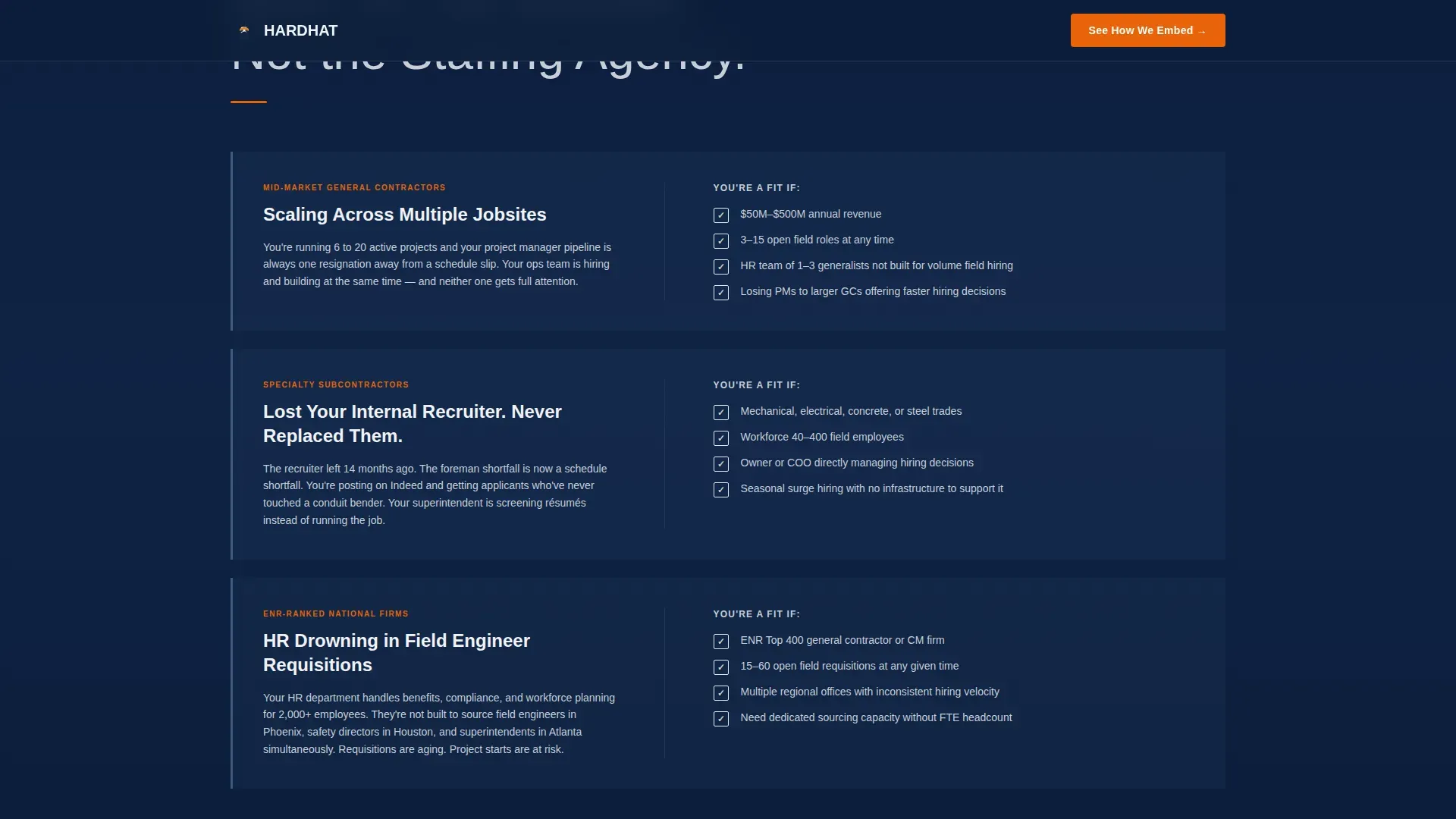
Task: Click the check icon beside Need dedicated sourcing capacity
Action: [721, 719]
